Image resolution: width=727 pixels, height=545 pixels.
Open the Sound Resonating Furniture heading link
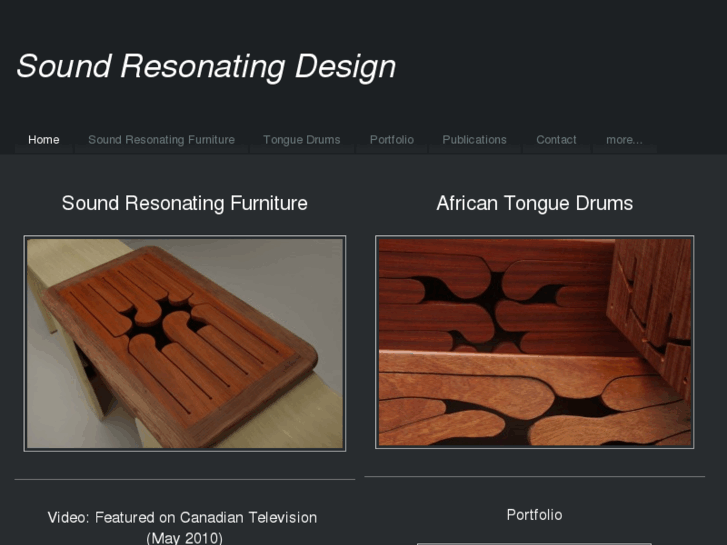[x=185, y=203]
